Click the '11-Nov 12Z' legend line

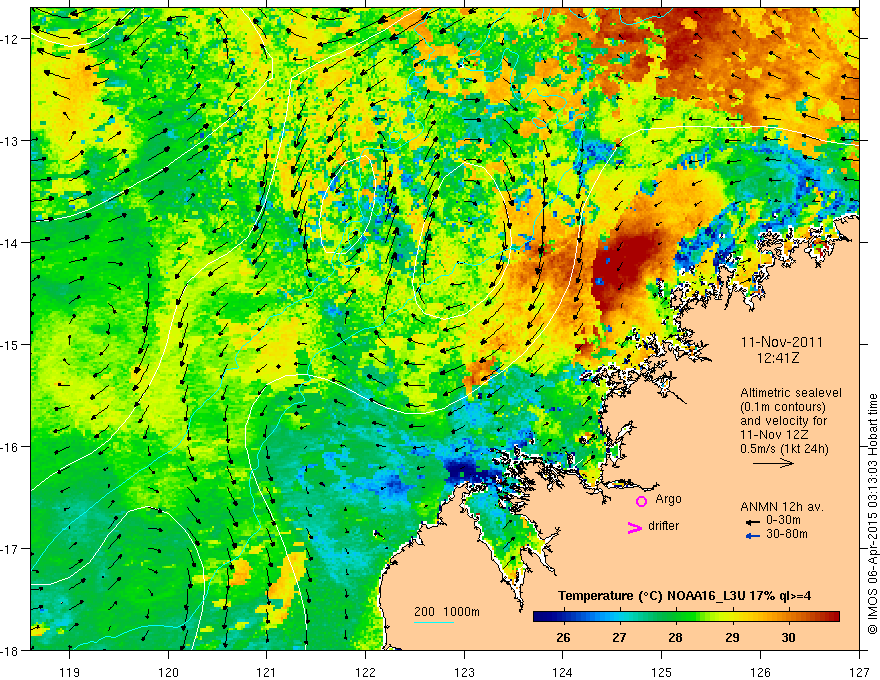coord(774,435)
